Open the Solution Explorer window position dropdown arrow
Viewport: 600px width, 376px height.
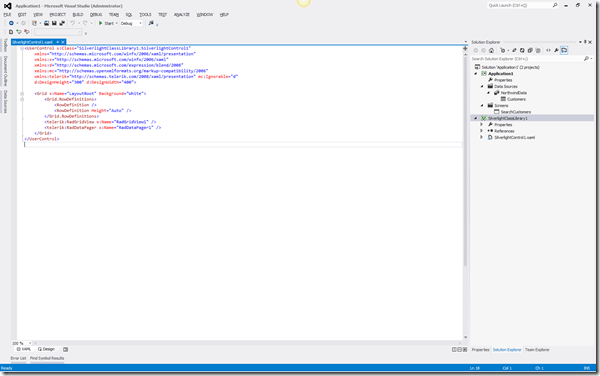580,42
